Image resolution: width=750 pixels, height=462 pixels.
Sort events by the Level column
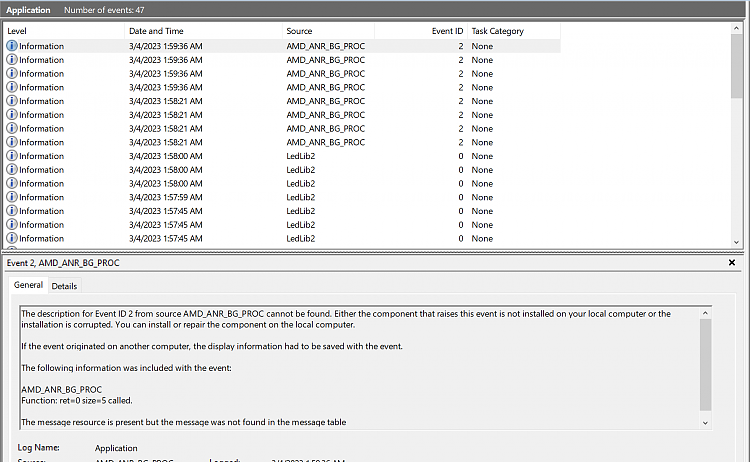tap(64, 31)
